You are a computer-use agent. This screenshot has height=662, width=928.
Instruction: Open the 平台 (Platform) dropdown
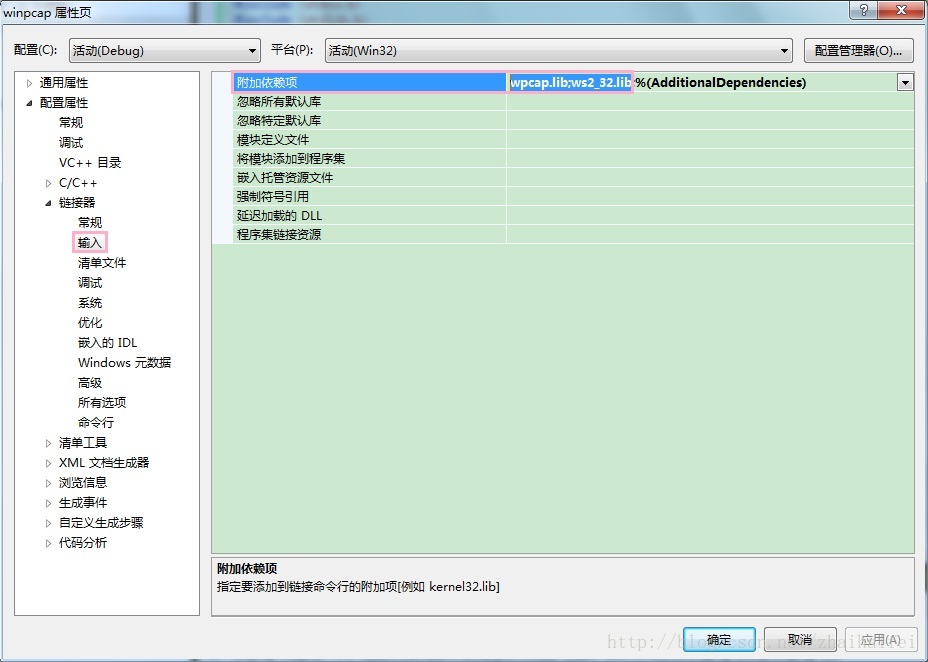[x=559, y=51]
